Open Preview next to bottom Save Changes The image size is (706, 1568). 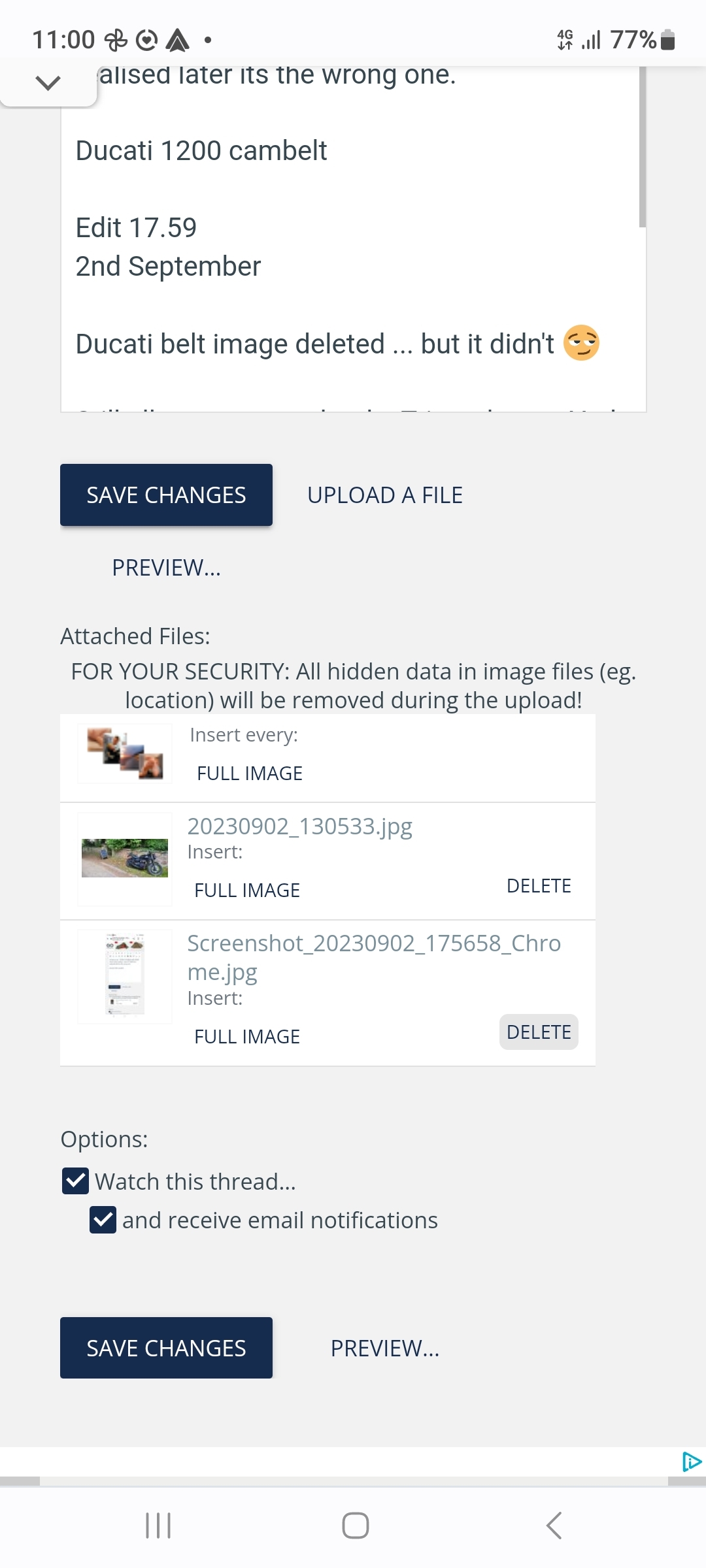tap(385, 1348)
